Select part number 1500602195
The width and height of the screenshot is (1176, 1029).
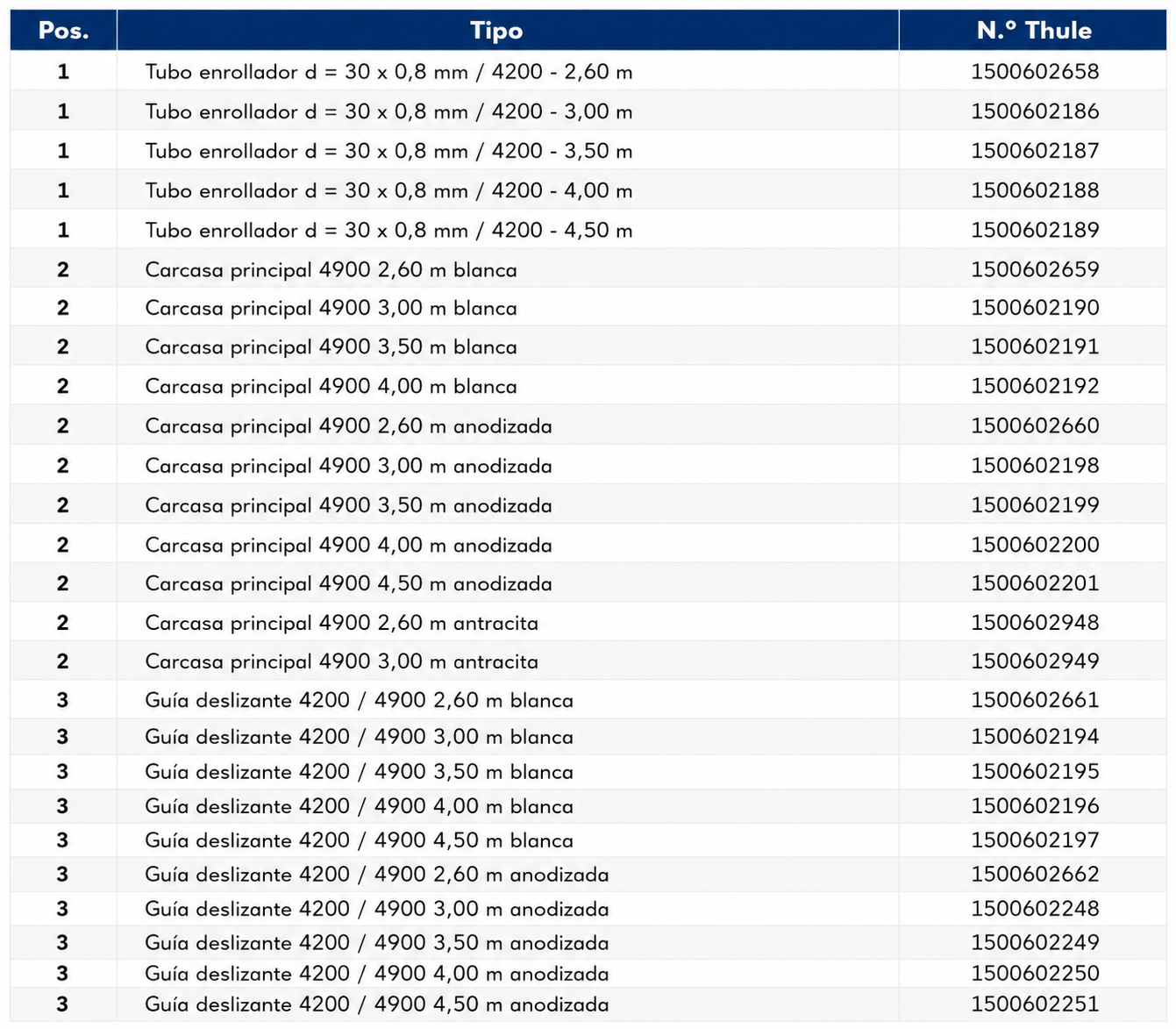(x=1035, y=772)
